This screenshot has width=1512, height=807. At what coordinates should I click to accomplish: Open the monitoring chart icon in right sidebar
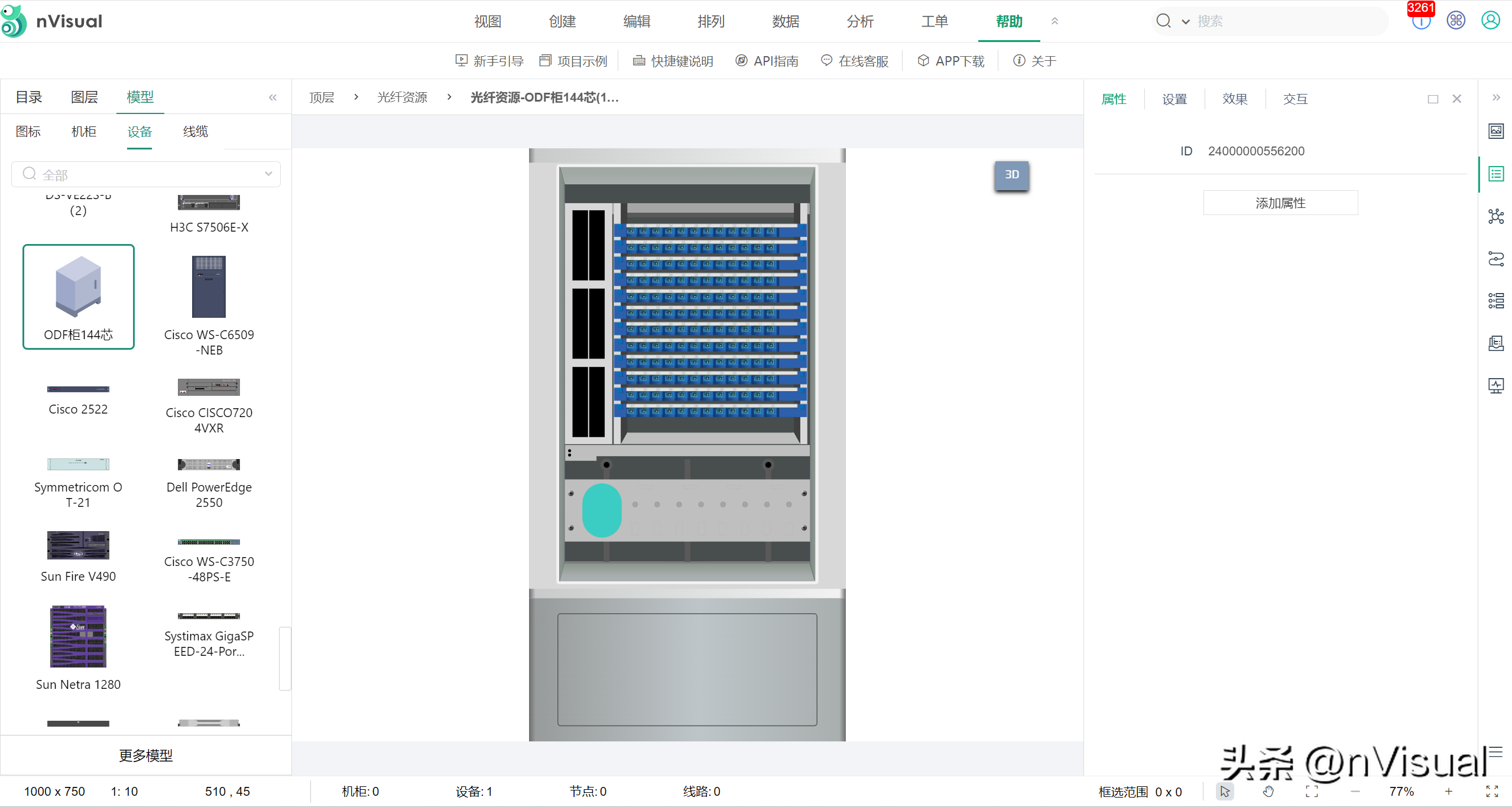1496,386
